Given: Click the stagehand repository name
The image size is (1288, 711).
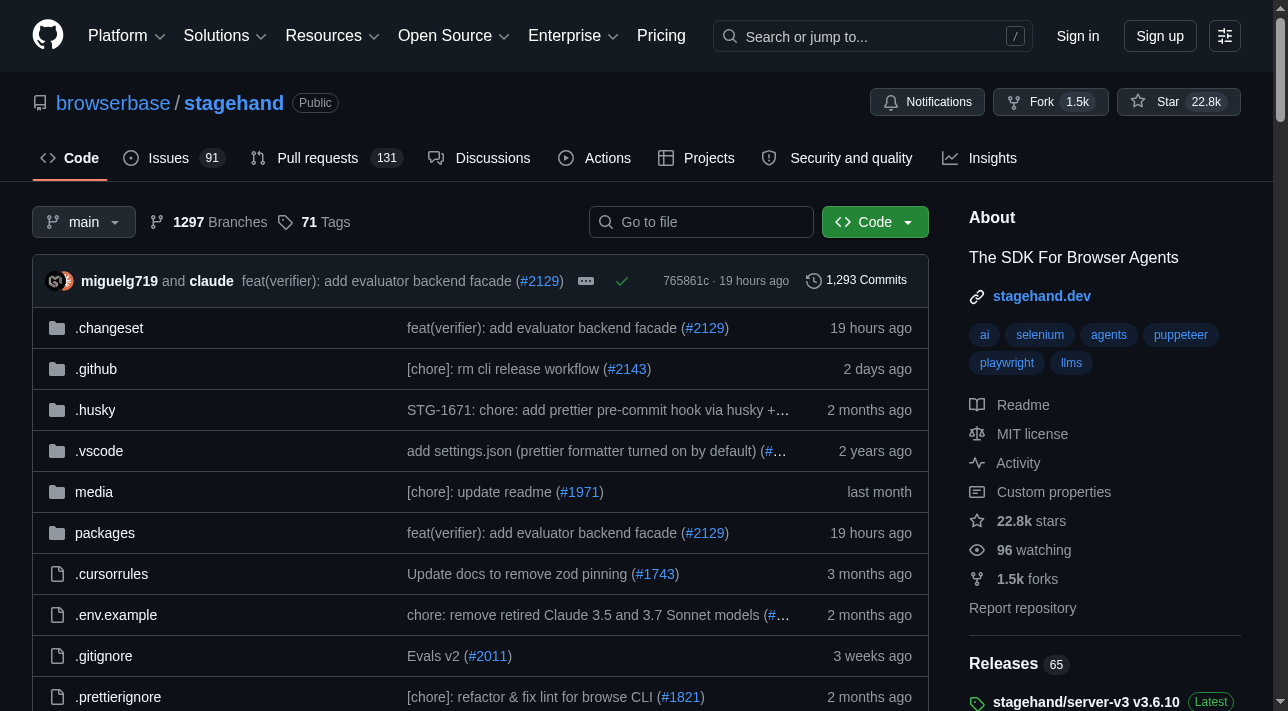Looking at the screenshot, I should [234, 103].
